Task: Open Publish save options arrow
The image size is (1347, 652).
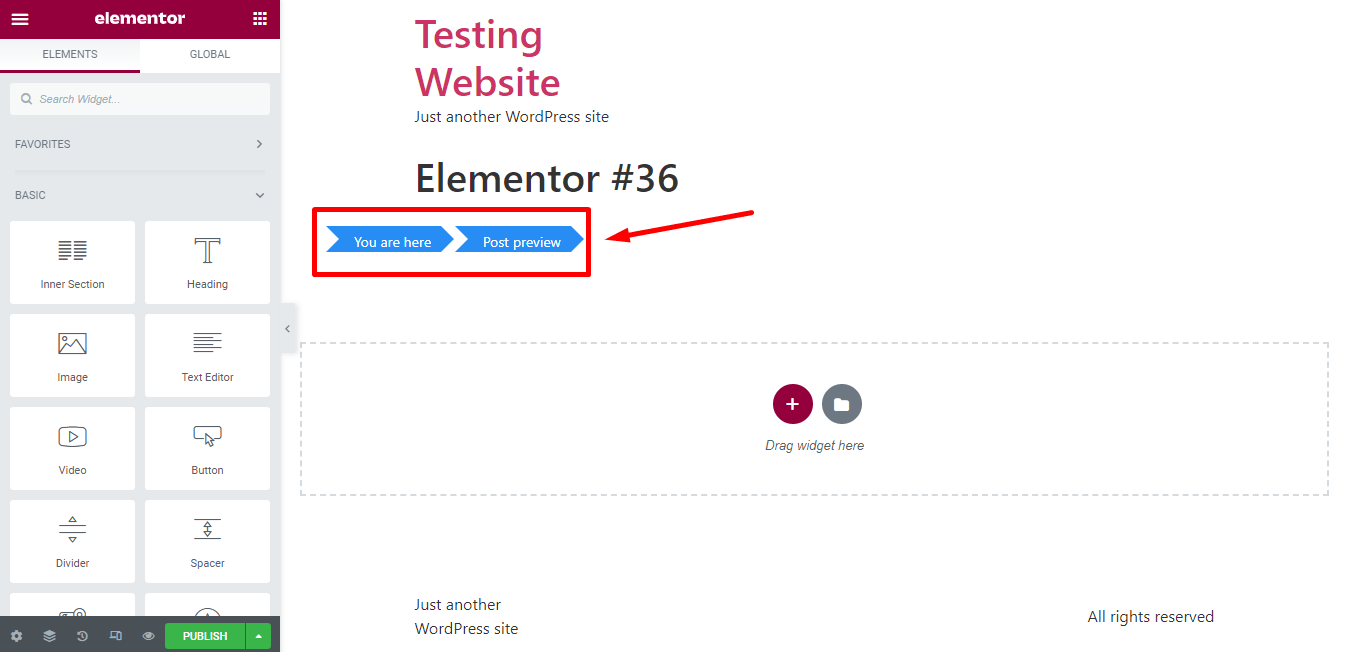Action: (x=259, y=636)
